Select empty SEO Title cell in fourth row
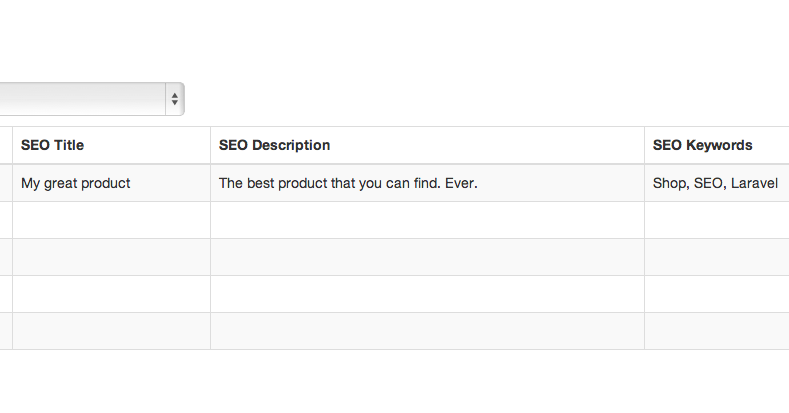 110,294
